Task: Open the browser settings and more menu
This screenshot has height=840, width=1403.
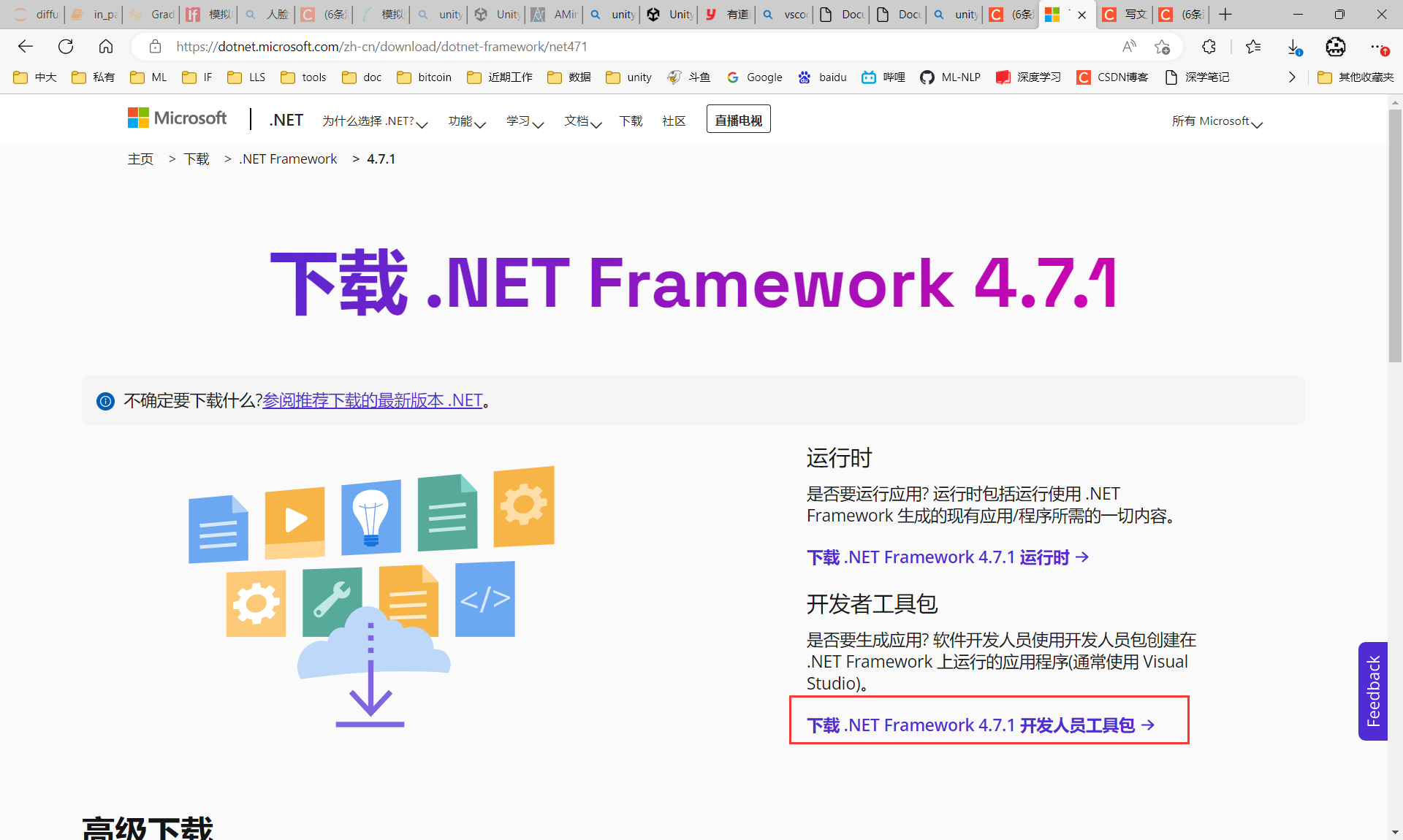Action: pos(1379,47)
